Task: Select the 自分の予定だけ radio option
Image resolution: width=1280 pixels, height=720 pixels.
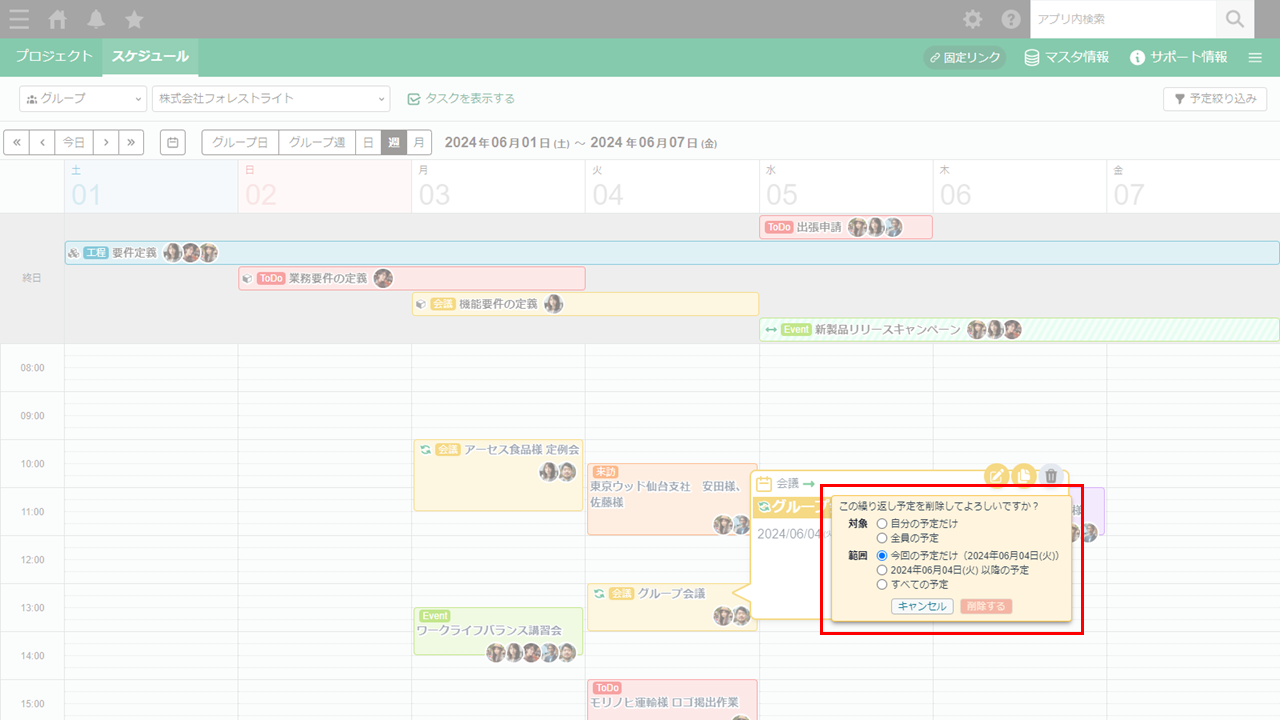Action: tap(882, 524)
